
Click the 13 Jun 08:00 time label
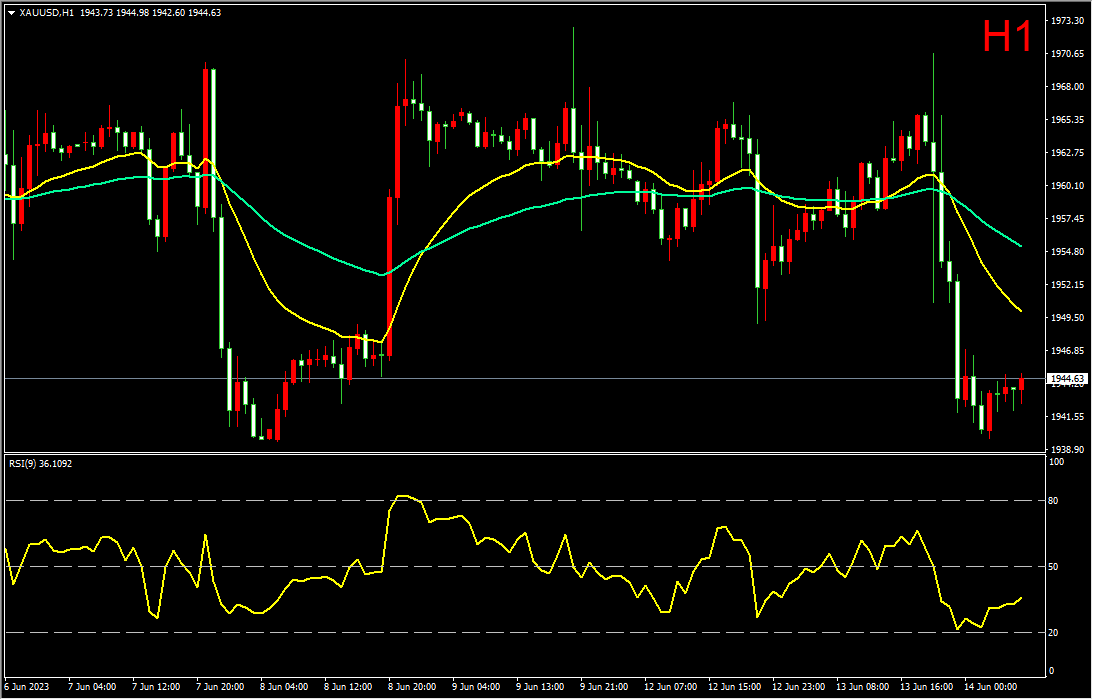coord(863,687)
